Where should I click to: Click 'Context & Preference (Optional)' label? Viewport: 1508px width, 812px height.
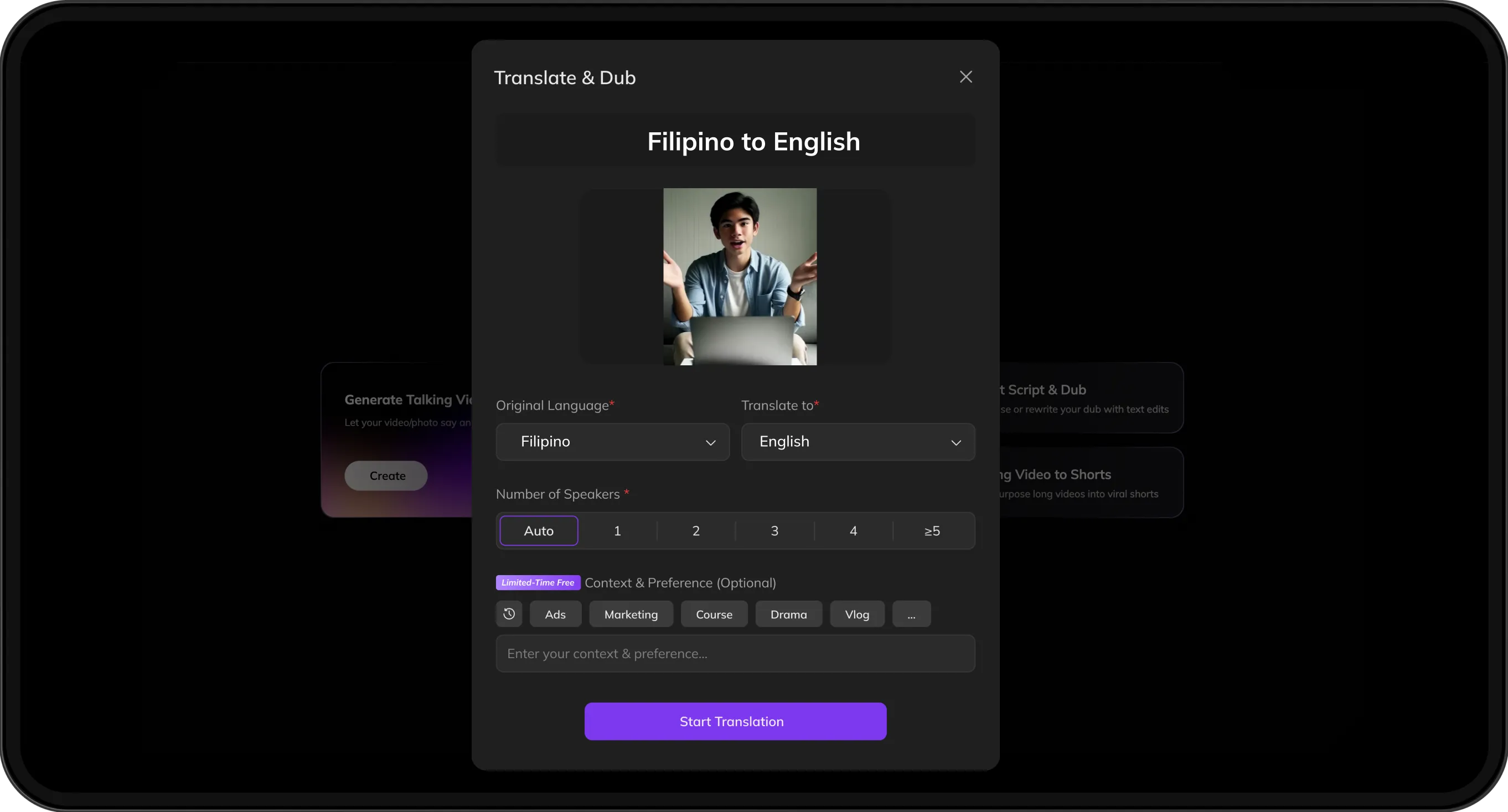click(680, 582)
